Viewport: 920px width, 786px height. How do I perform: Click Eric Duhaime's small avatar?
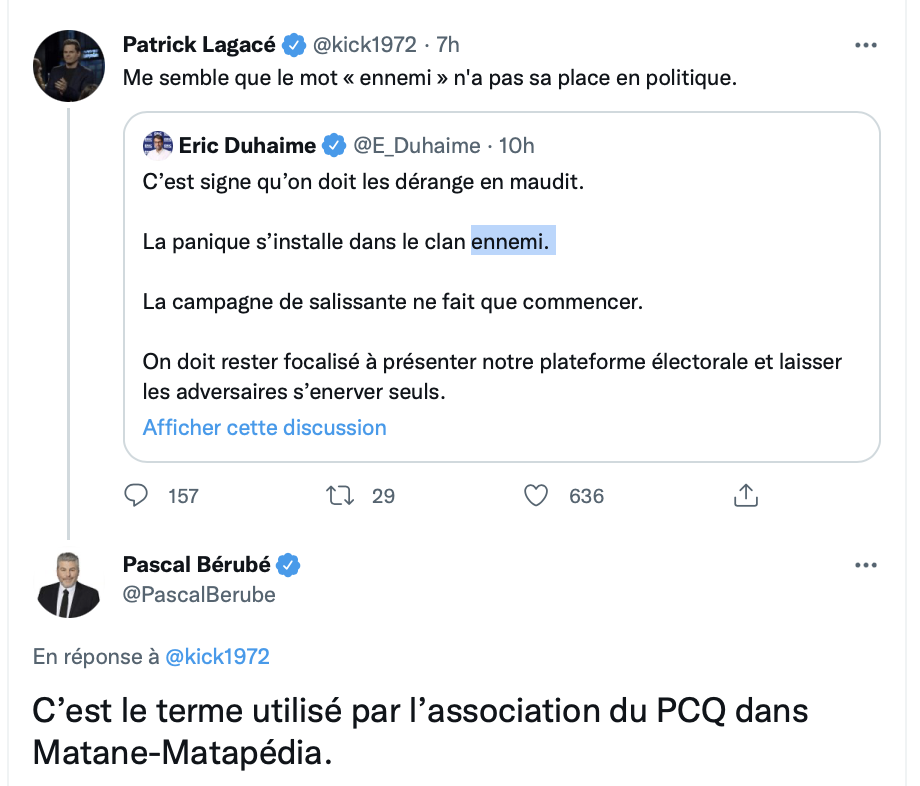[157, 145]
